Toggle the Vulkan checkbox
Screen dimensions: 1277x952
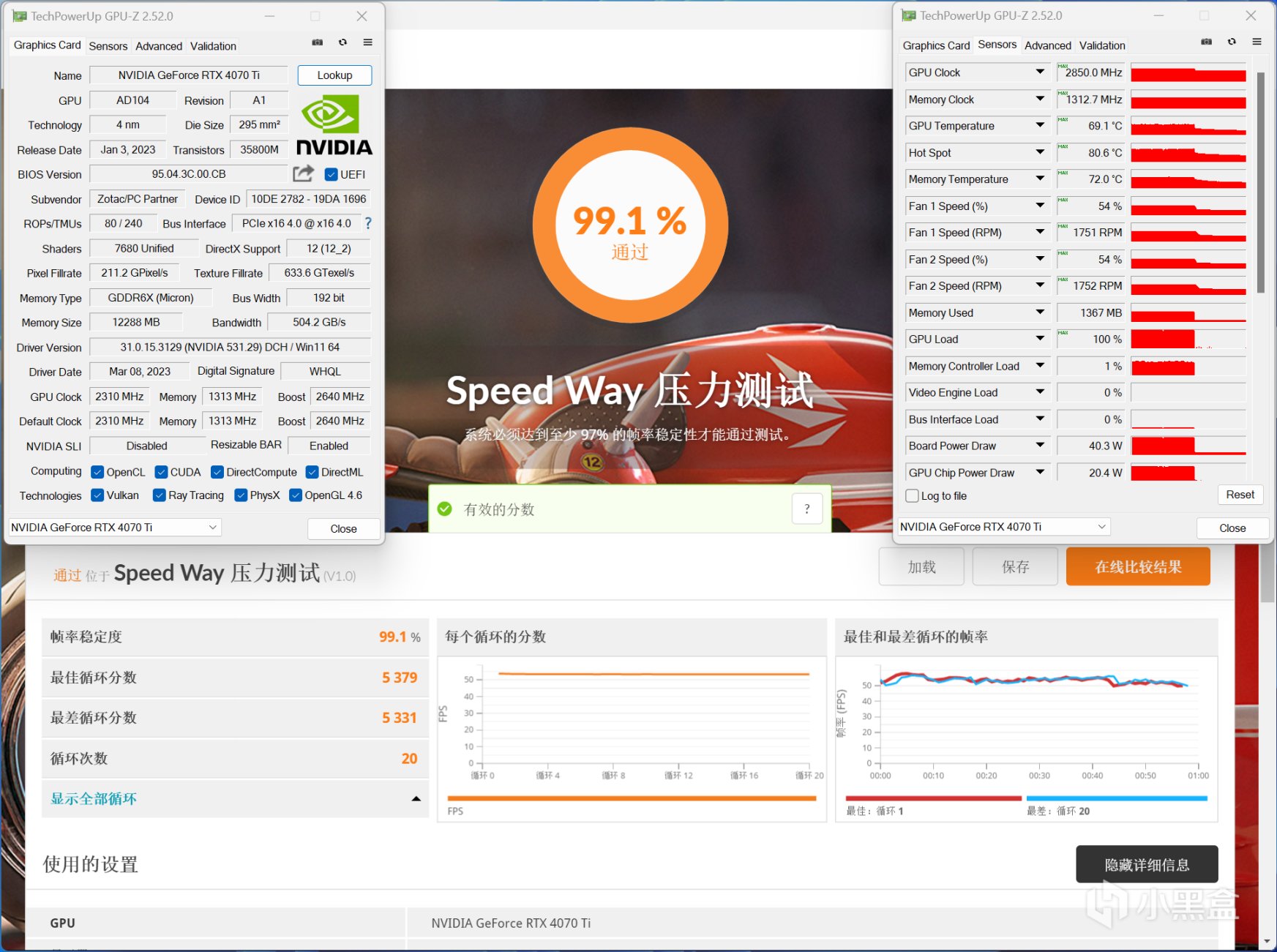[97, 495]
